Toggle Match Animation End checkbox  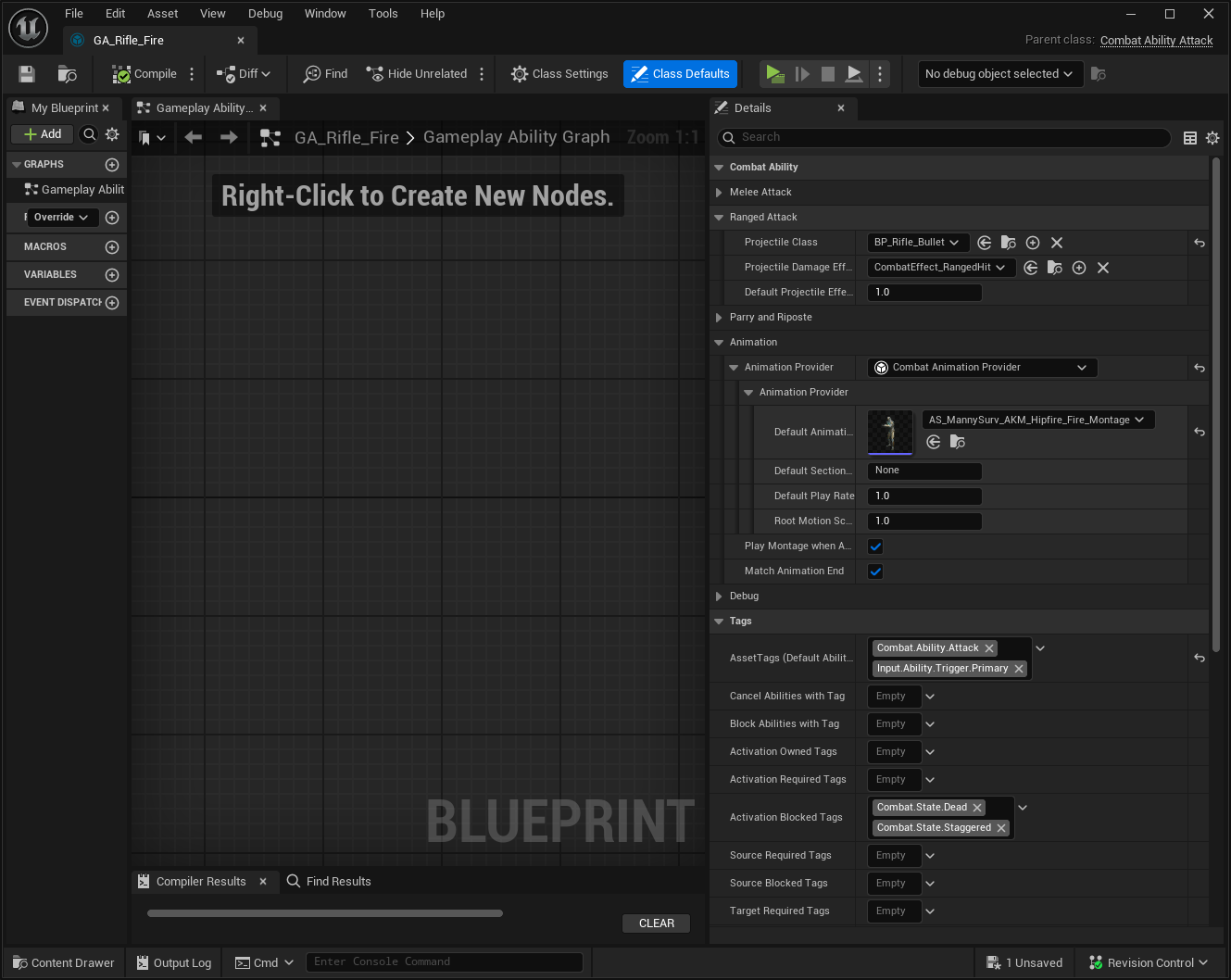(875, 572)
